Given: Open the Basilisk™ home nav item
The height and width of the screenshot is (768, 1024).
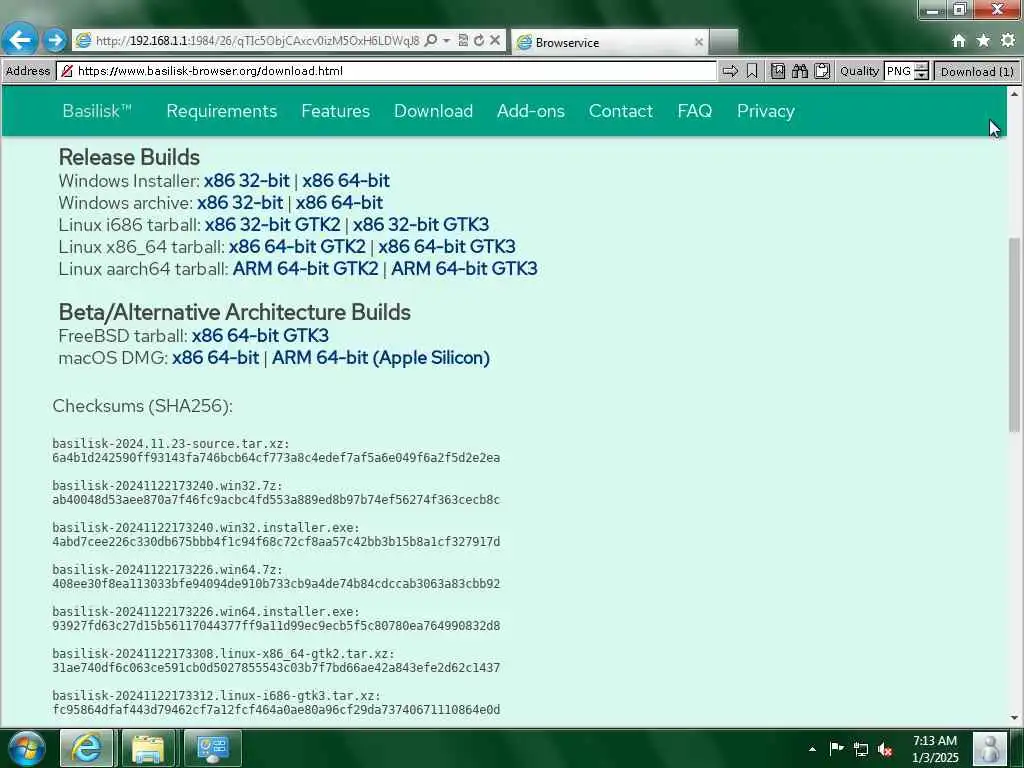Looking at the screenshot, I should click(97, 111).
